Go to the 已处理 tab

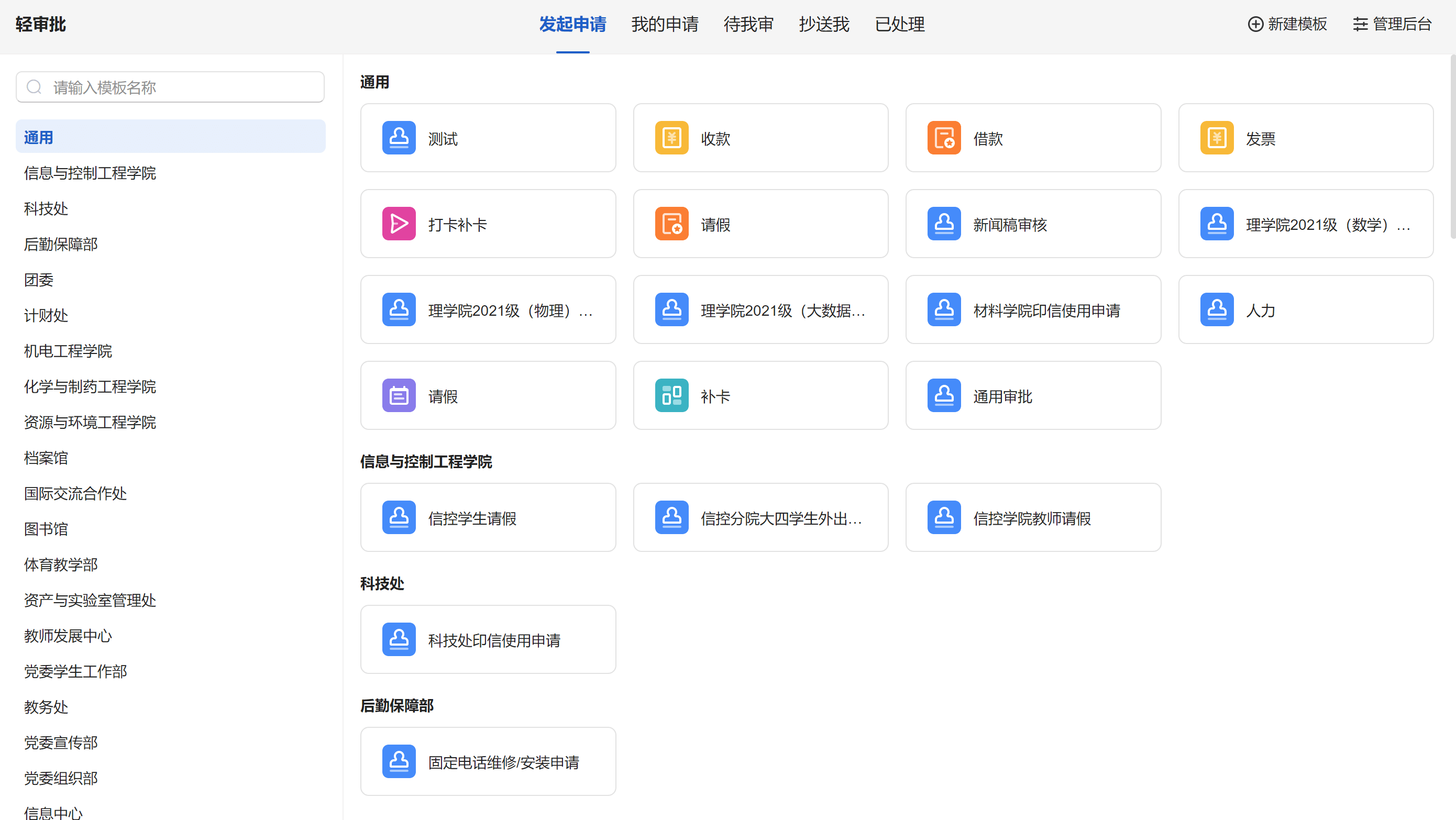tap(899, 24)
